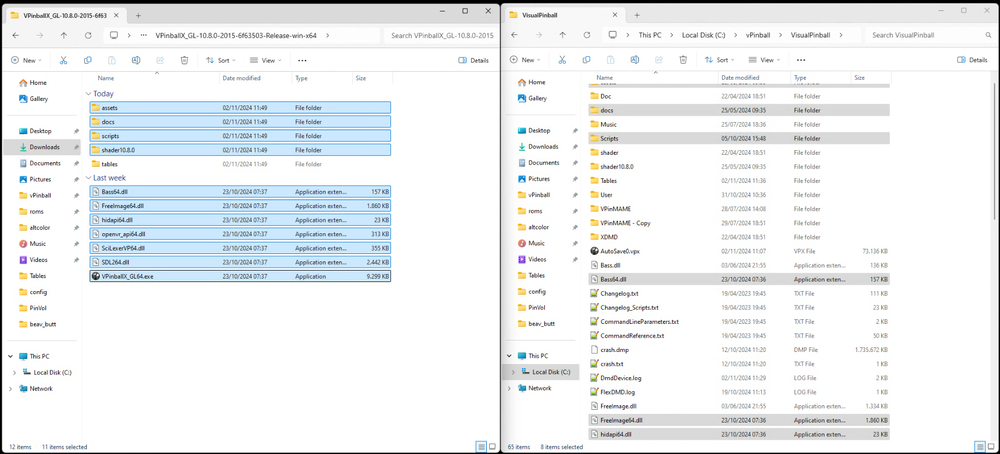Image resolution: width=1000 pixels, height=454 pixels.
Task: Click the VPinballX_GL64.exe application icon
Action: 95,276
